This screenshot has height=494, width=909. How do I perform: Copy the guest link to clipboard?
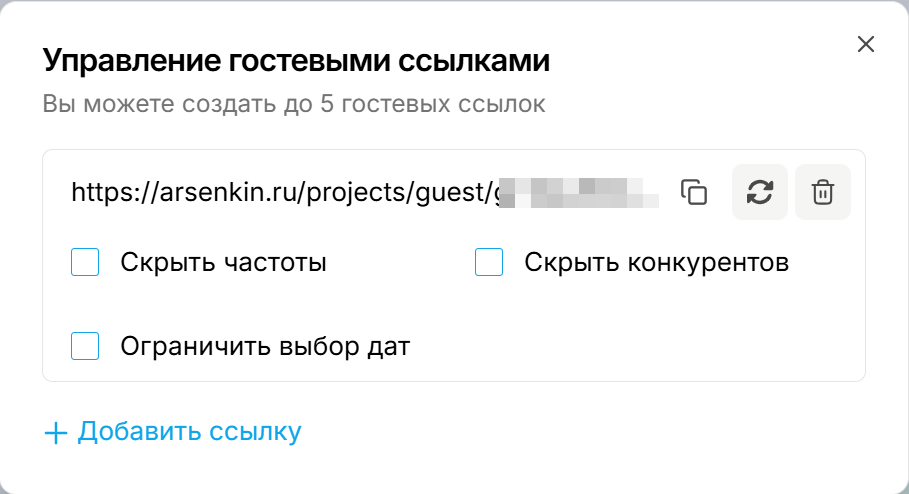(694, 192)
